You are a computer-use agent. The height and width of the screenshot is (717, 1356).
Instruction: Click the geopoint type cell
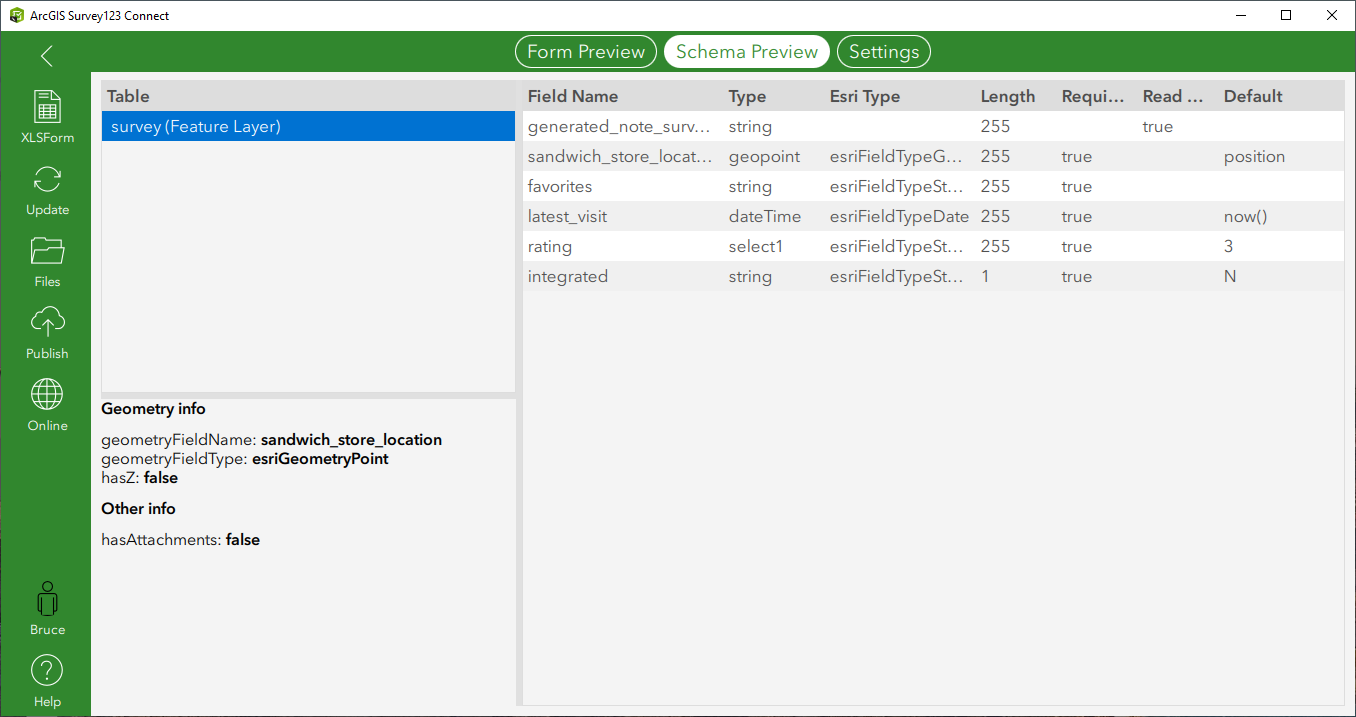pos(764,156)
